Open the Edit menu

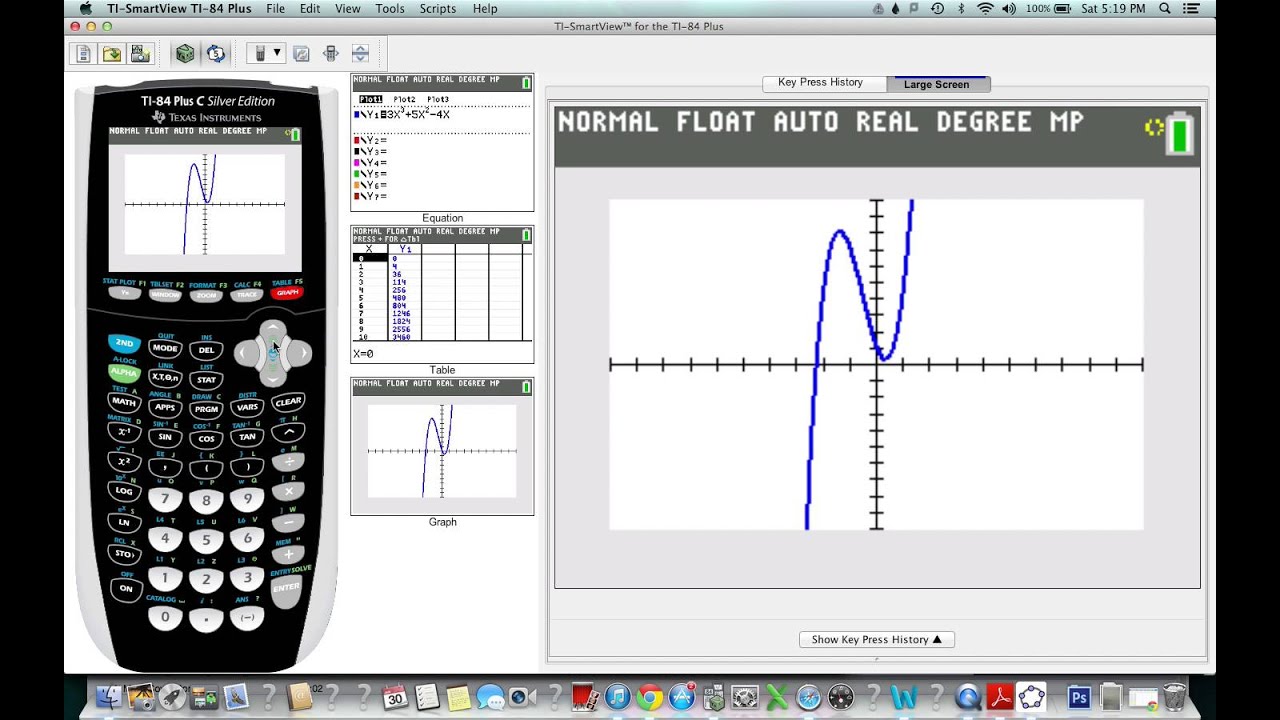(310, 9)
